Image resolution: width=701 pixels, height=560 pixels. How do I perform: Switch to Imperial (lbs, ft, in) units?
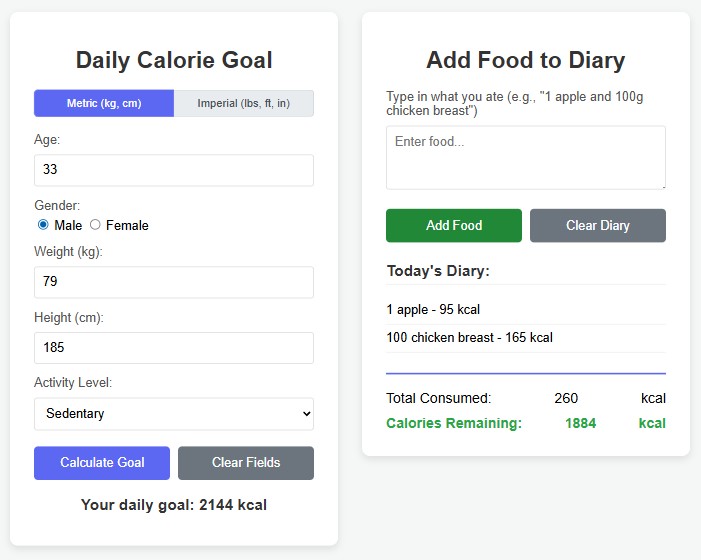tap(244, 103)
